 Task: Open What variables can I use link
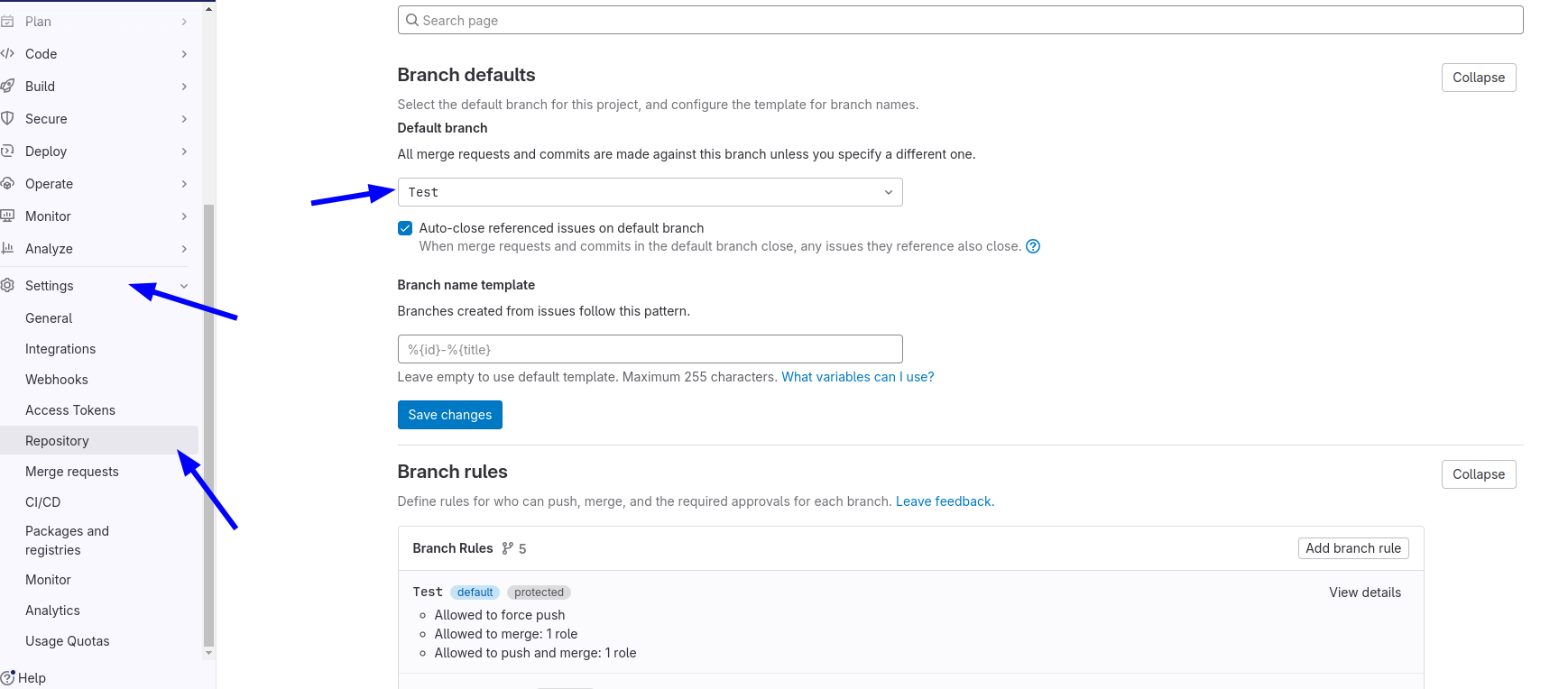tap(857, 377)
